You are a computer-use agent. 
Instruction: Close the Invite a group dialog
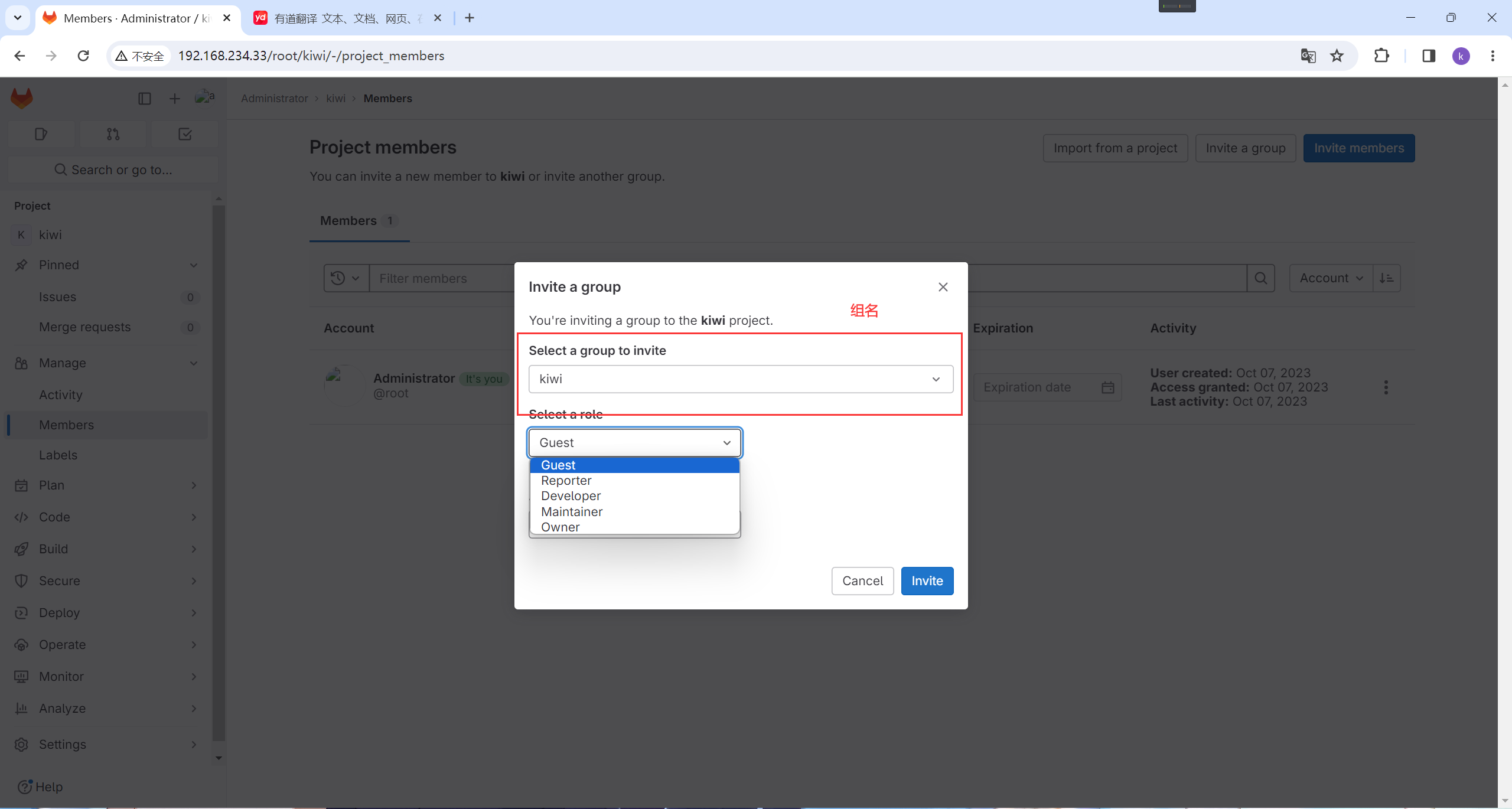coord(943,287)
